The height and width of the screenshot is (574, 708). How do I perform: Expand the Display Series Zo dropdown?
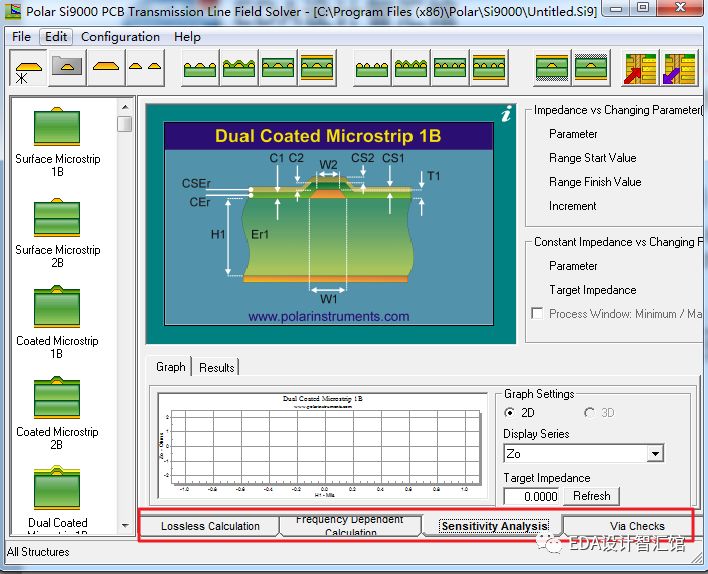[654, 453]
